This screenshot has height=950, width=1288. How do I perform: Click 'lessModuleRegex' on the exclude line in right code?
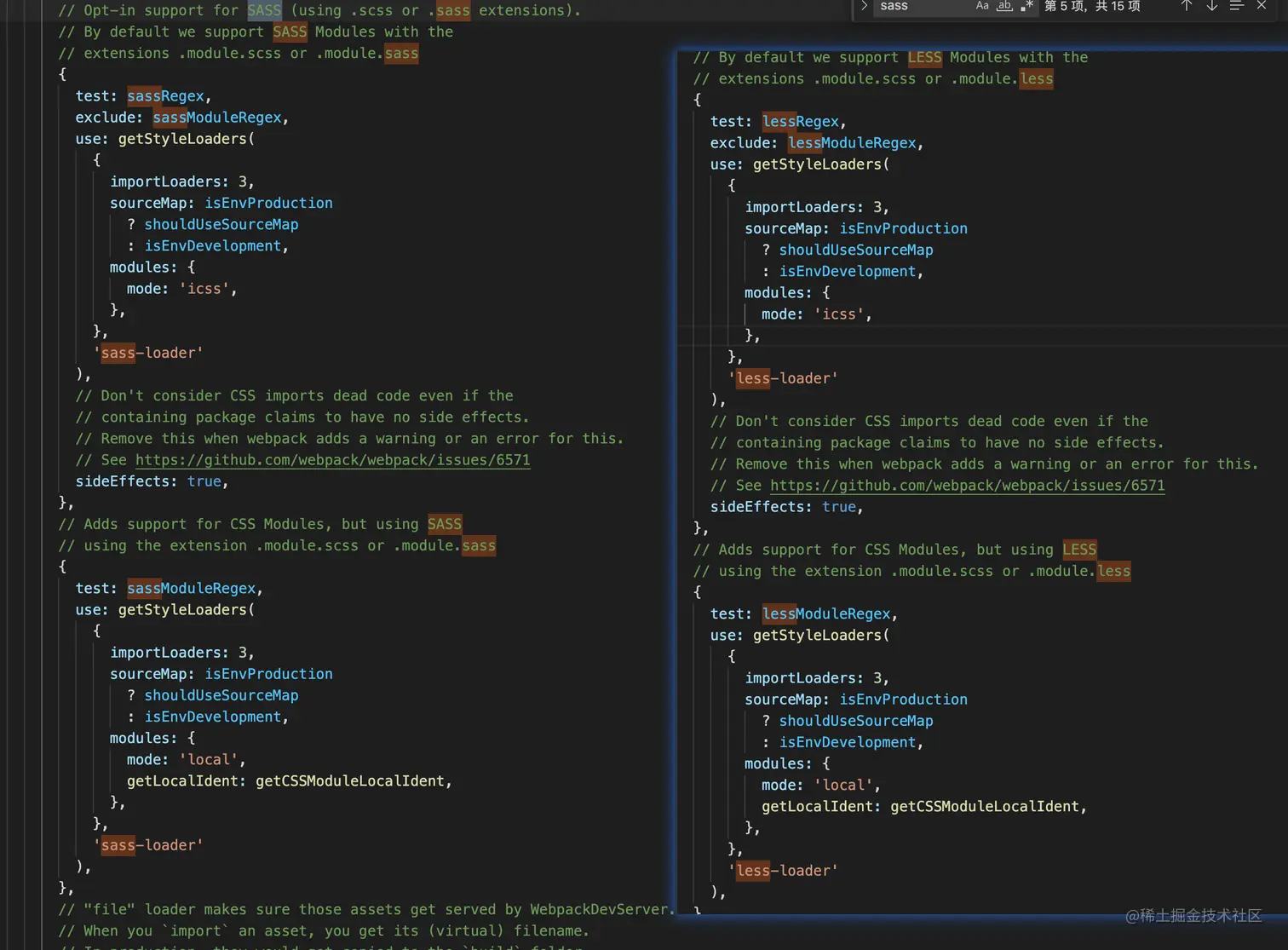pos(852,143)
